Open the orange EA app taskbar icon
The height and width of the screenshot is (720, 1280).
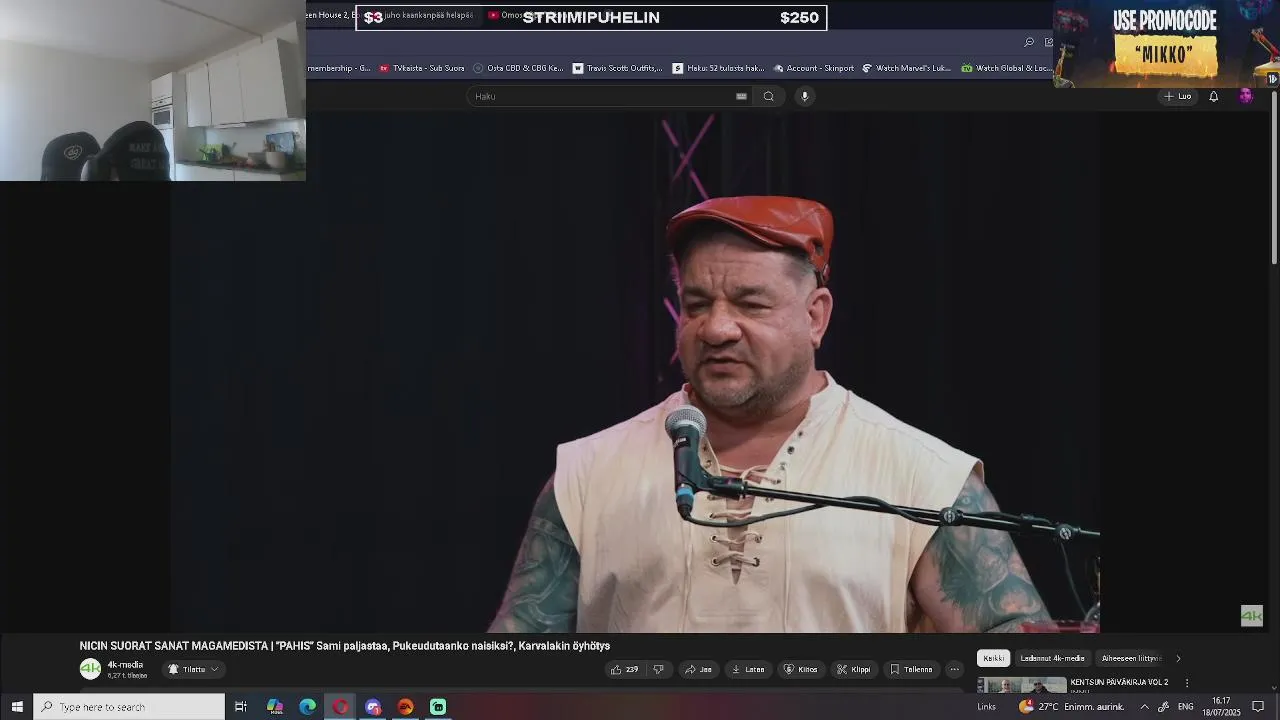tap(405, 707)
